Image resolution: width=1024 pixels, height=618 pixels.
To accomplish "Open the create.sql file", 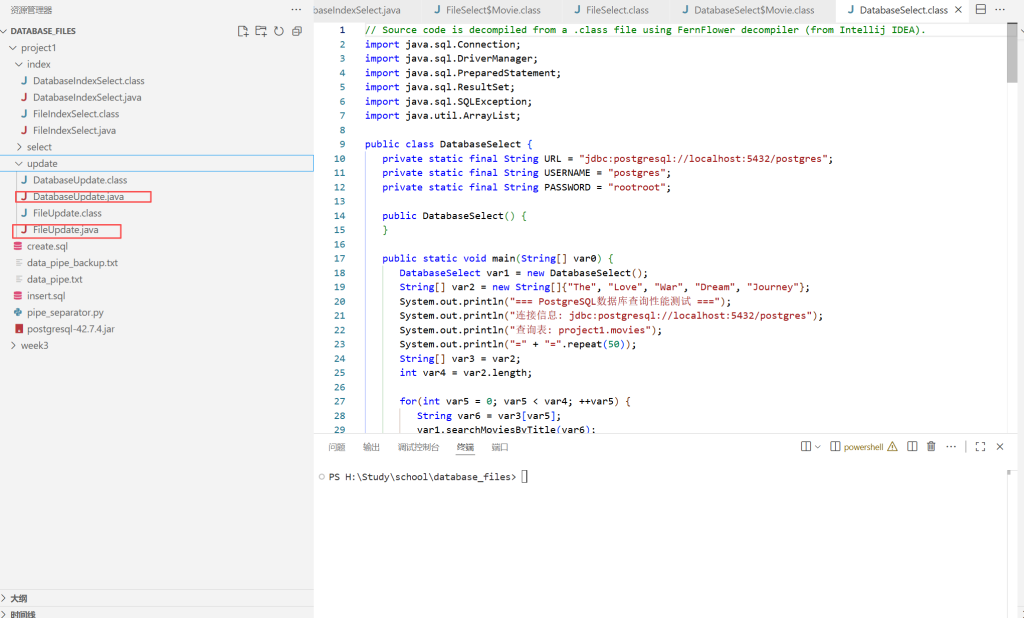I will pyautogui.click(x=47, y=246).
